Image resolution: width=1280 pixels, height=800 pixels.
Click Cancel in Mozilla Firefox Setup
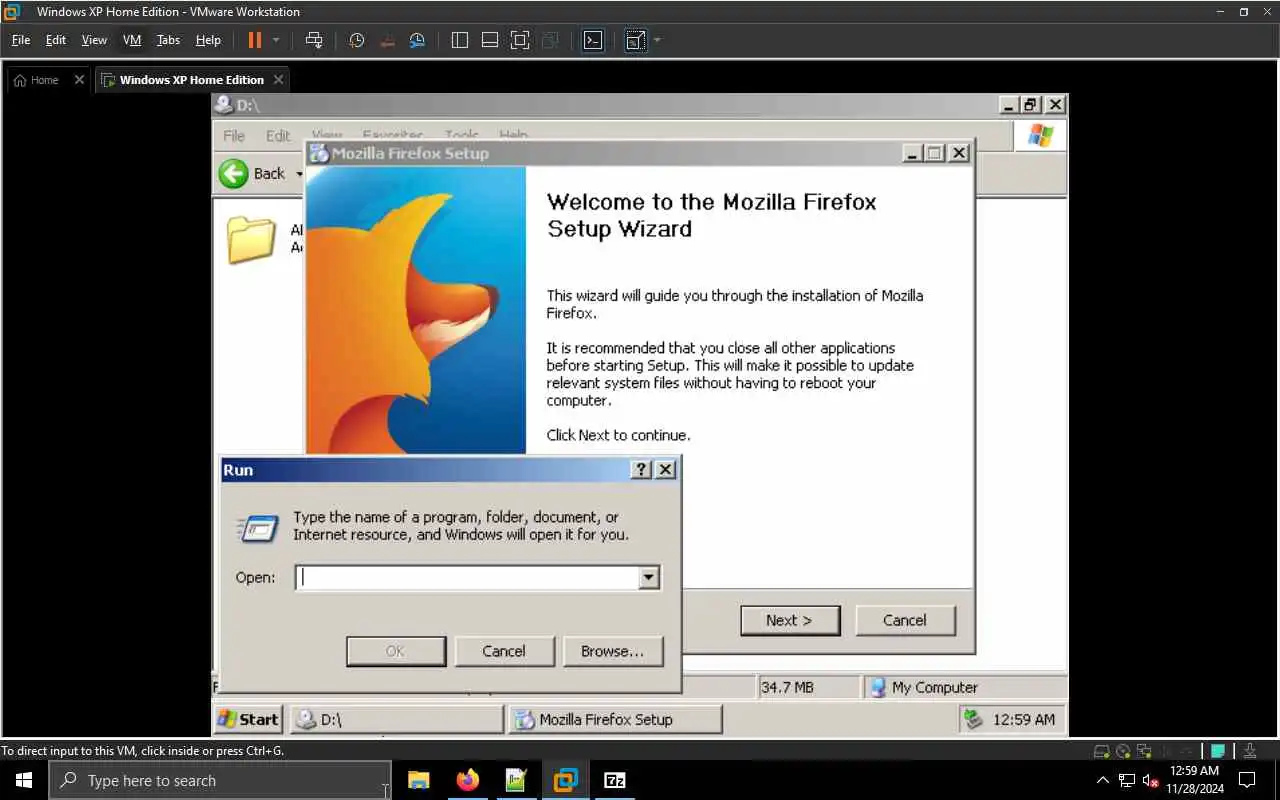[x=905, y=620]
